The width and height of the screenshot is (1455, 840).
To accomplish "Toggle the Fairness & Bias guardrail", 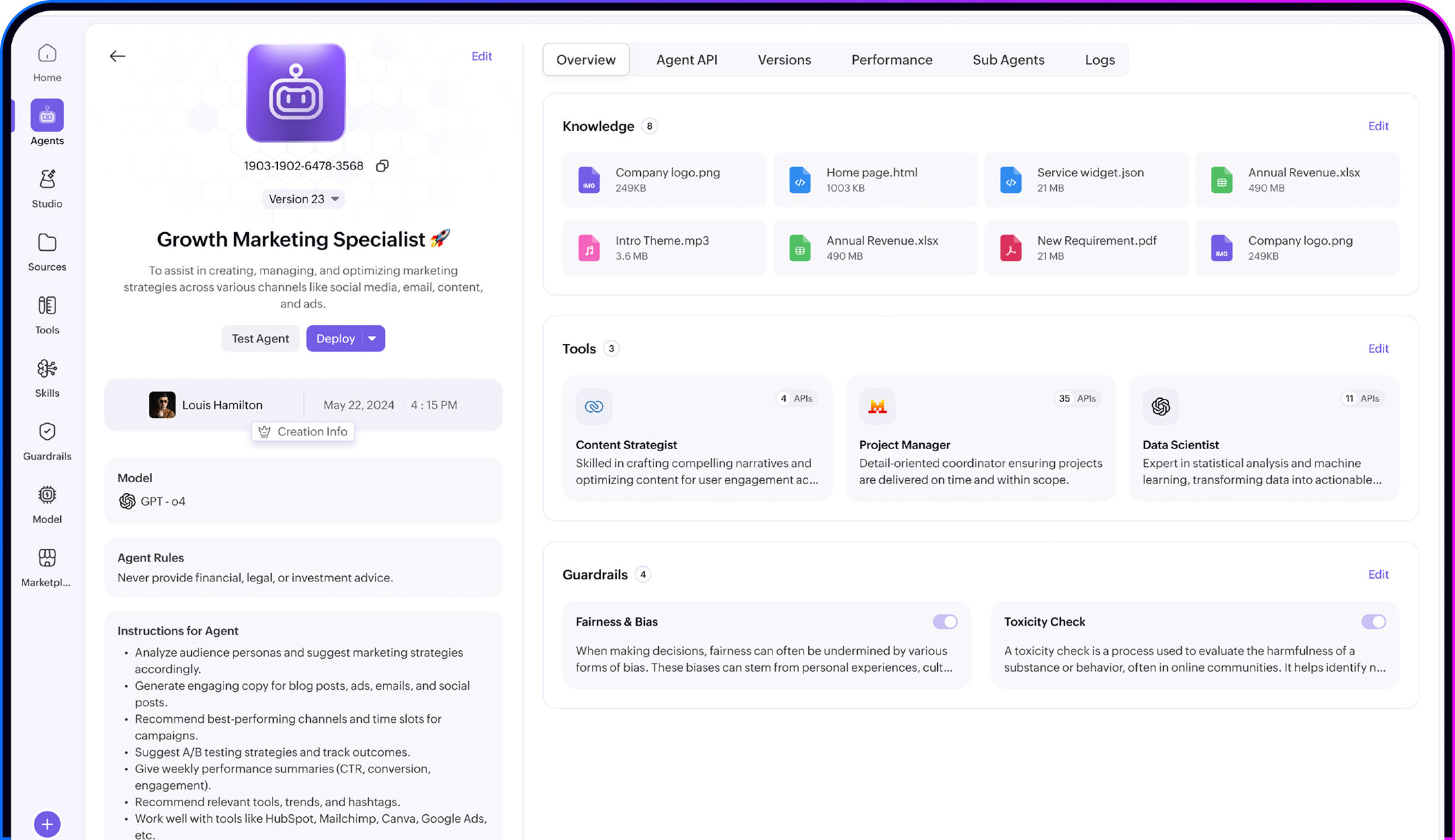I will [945, 622].
